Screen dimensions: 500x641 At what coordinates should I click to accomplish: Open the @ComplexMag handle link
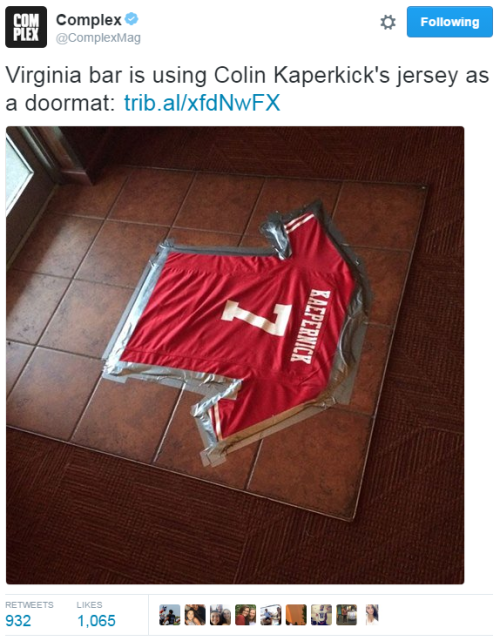(98, 38)
